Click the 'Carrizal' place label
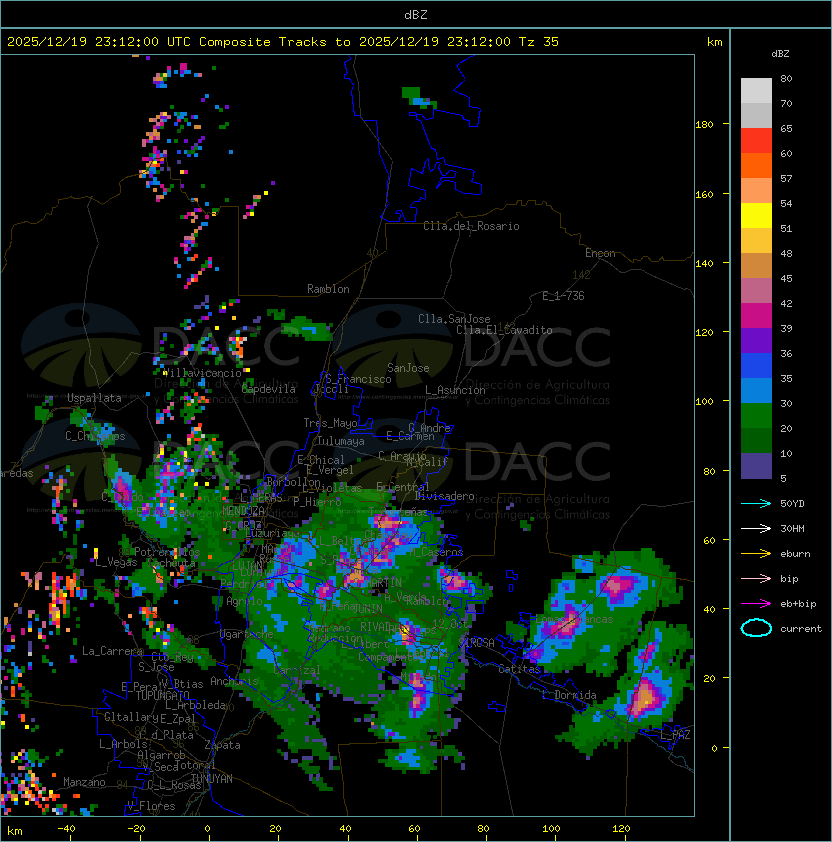 [296, 670]
